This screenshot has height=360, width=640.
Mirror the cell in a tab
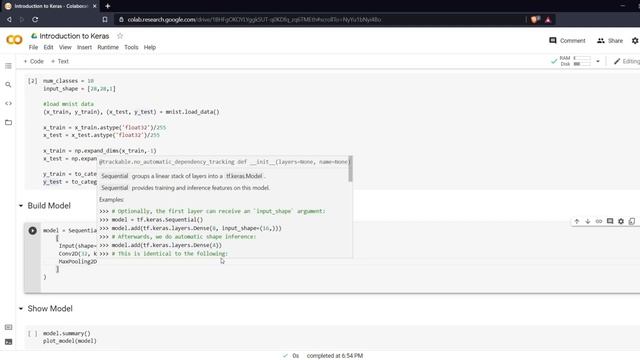click(632, 221)
